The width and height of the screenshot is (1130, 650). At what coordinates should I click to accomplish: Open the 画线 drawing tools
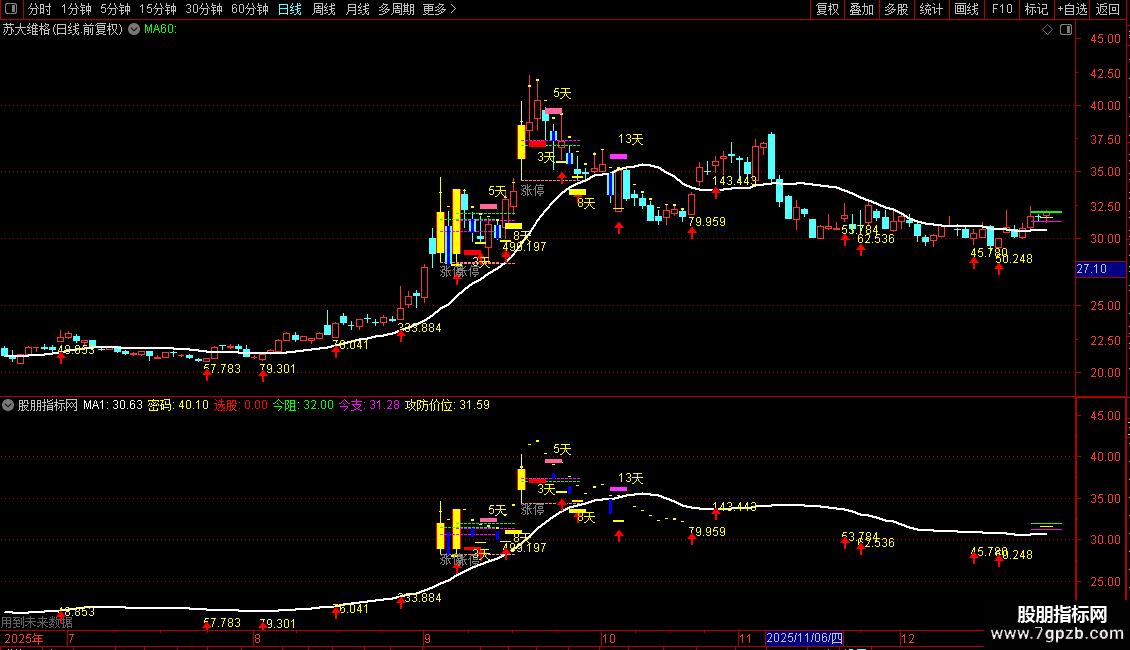tap(966, 9)
